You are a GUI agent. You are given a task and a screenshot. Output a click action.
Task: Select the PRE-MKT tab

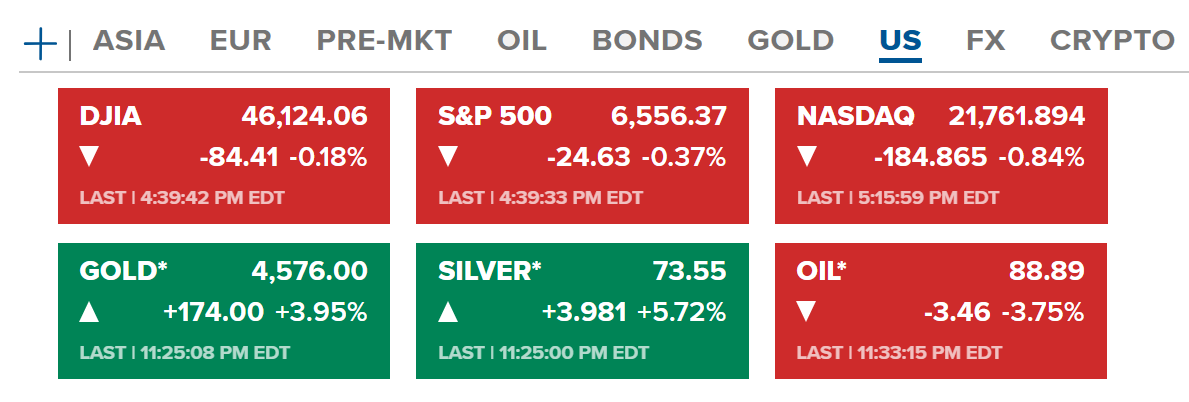384,41
